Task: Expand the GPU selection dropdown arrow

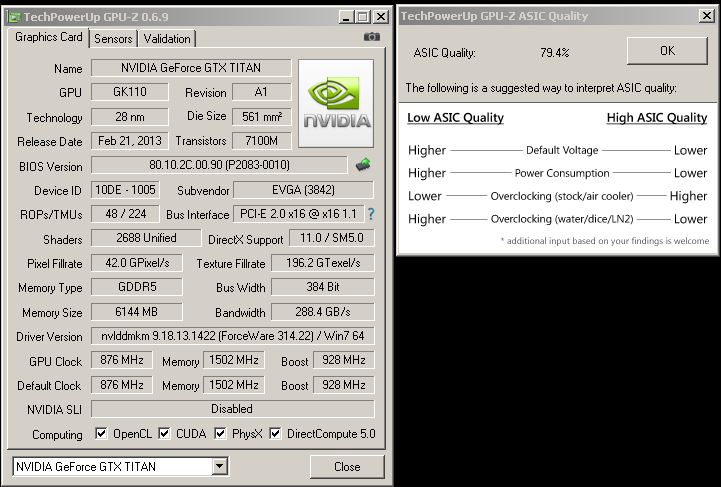Action: click(x=220, y=466)
